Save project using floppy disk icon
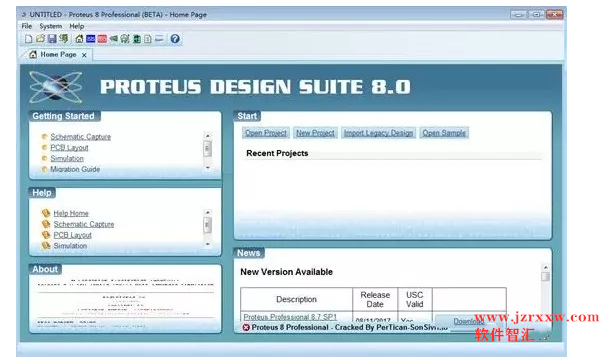 point(52,39)
